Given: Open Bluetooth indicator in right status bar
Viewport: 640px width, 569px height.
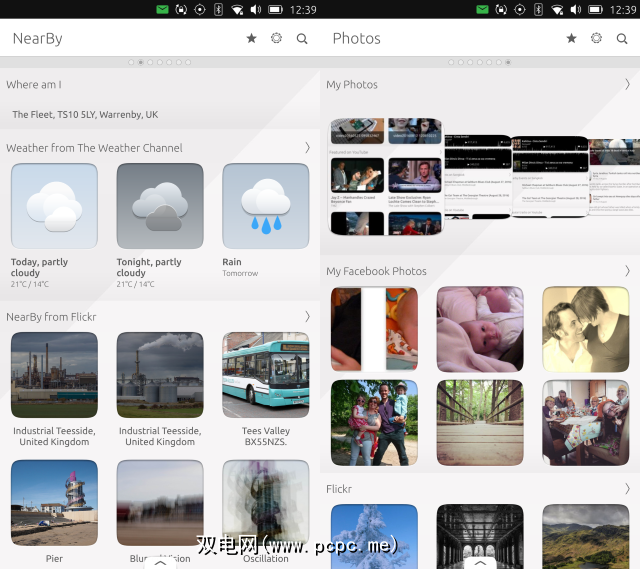Looking at the screenshot, I should (x=538, y=9).
